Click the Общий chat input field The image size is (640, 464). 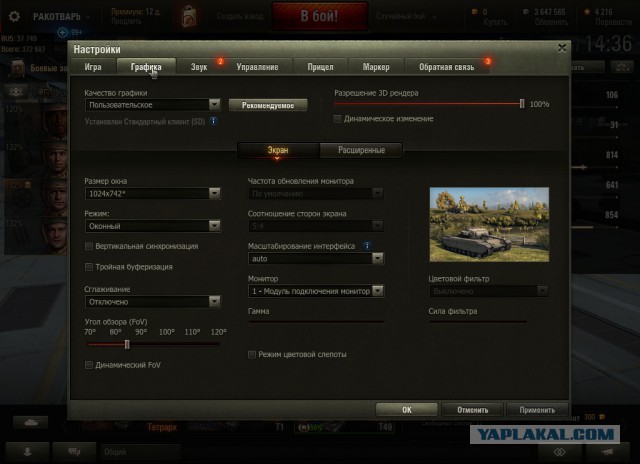(x=140, y=452)
